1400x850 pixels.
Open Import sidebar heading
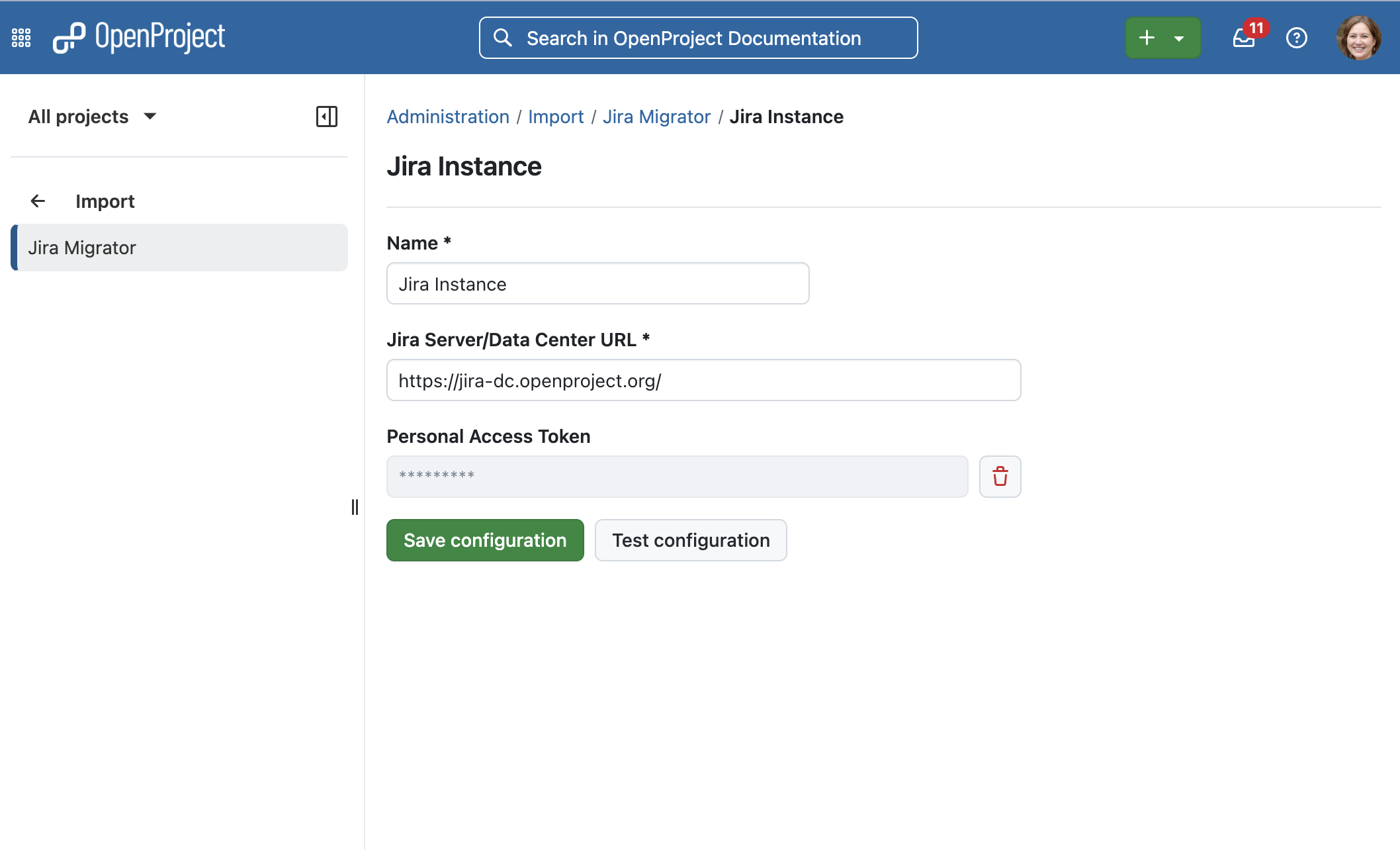click(105, 201)
